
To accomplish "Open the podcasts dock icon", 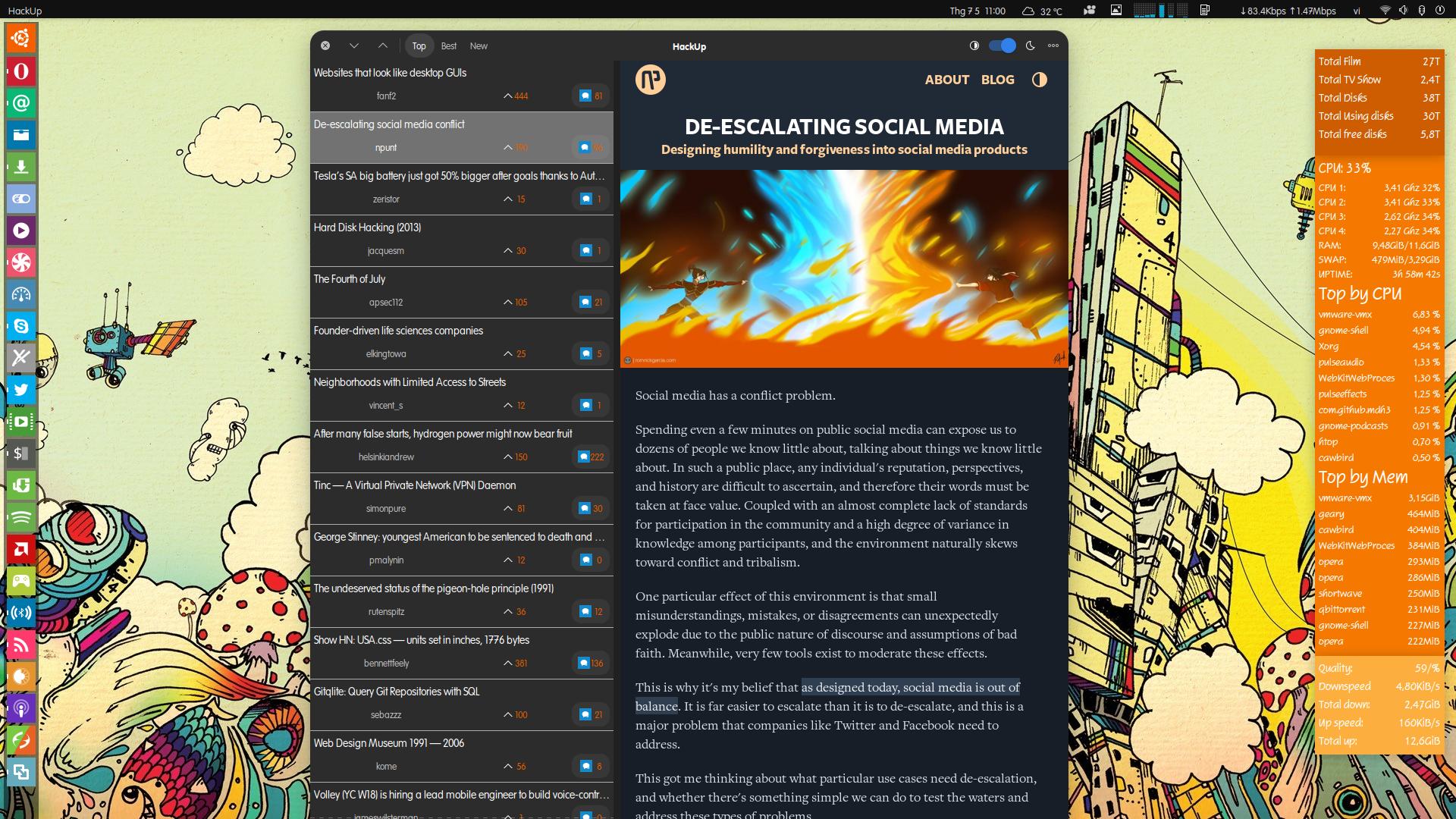I will point(21,708).
